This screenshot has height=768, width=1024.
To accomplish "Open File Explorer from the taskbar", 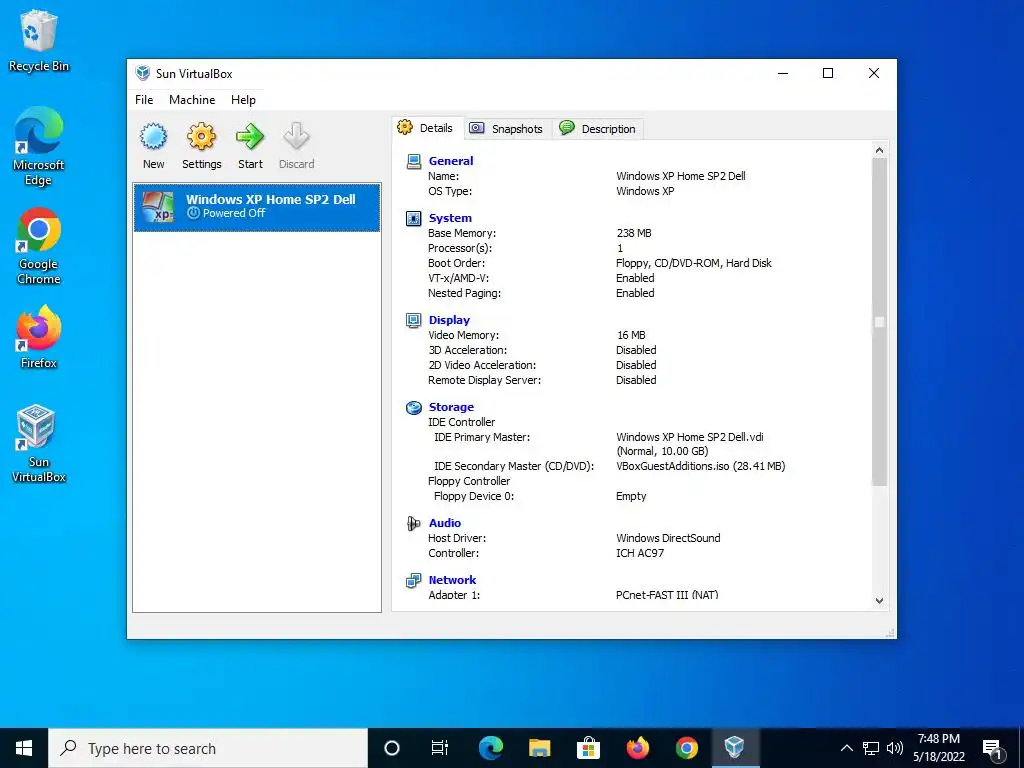I will (539, 748).
